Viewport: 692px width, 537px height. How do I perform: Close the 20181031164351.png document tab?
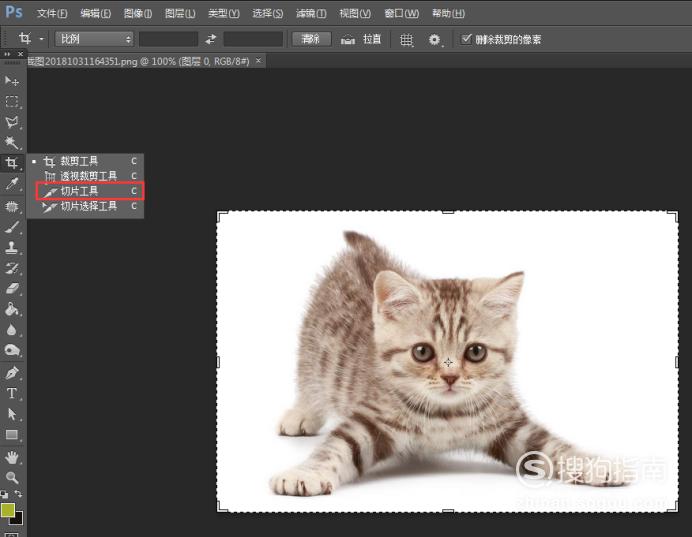[x=259, y=60]
